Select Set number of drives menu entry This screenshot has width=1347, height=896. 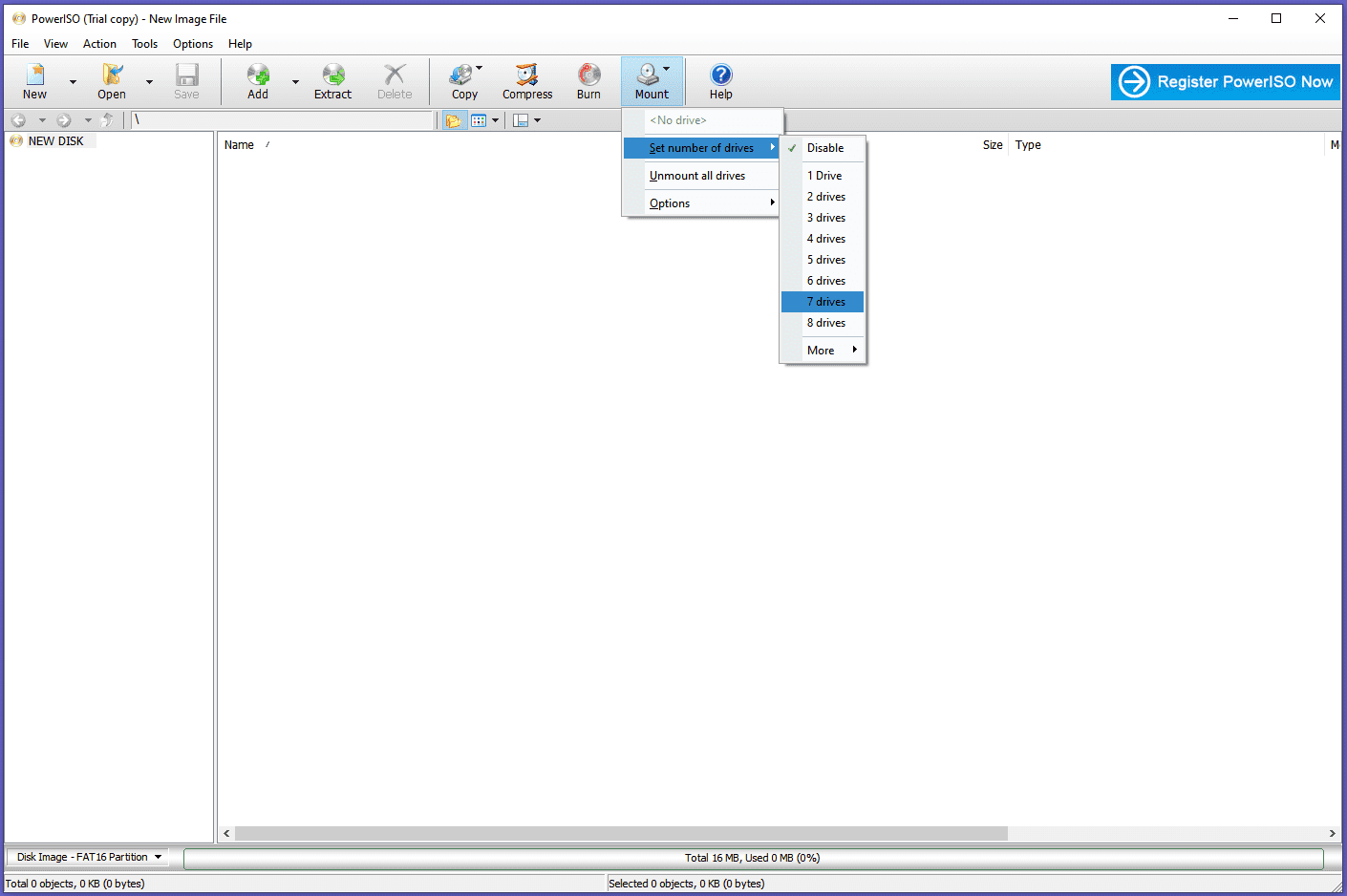[701, 148]
